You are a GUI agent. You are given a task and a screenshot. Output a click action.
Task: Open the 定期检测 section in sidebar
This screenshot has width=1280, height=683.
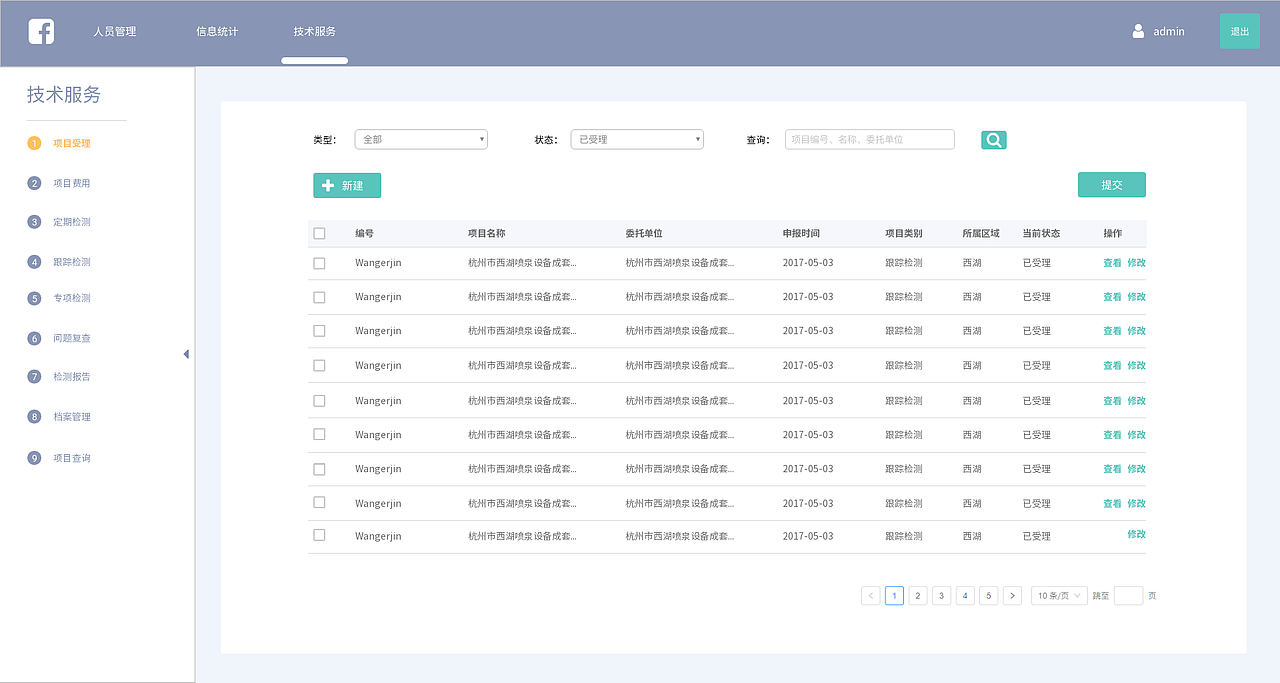73,221
